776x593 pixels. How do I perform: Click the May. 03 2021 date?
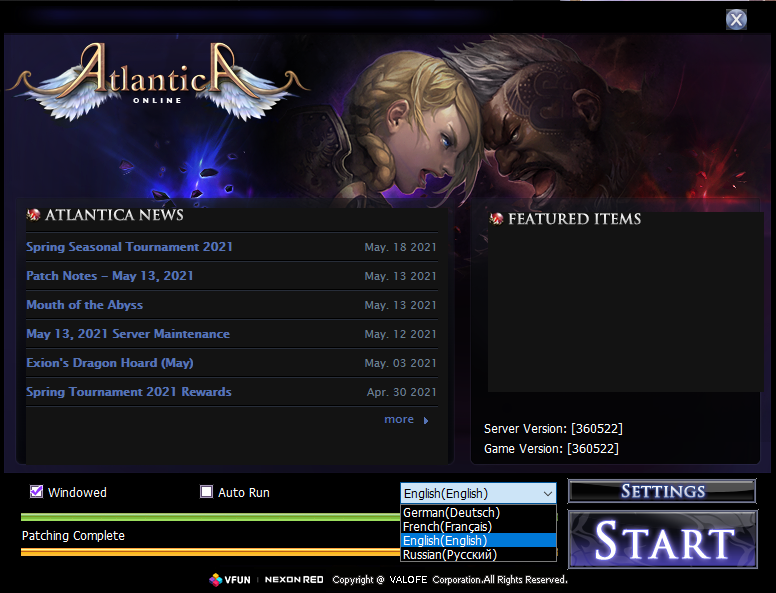[400, 363]
